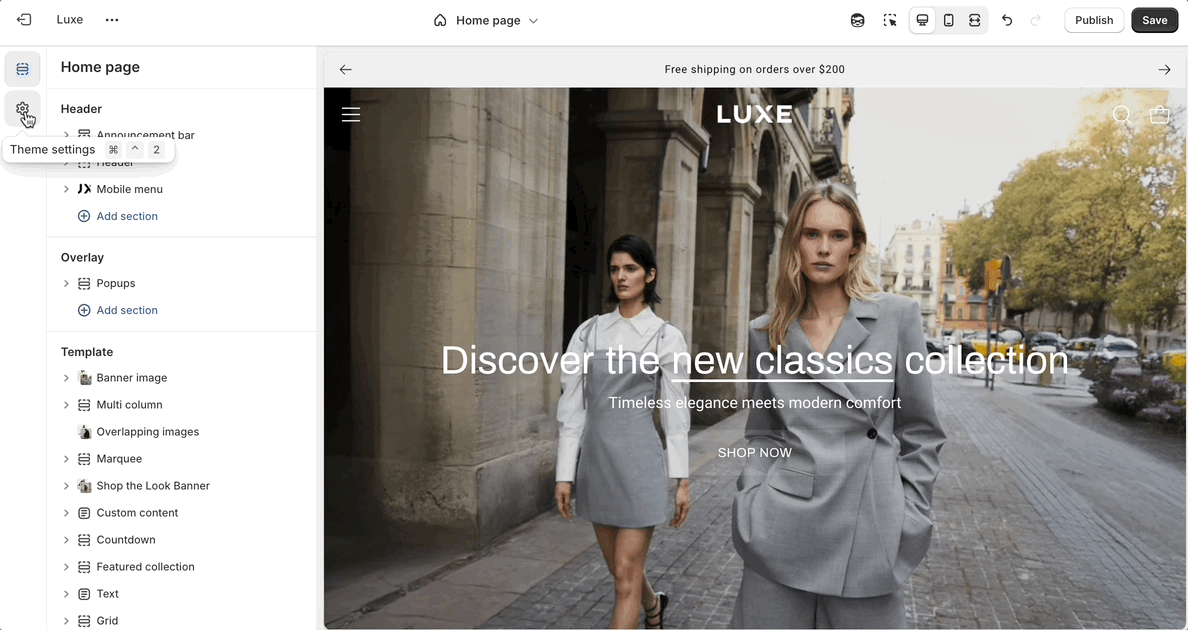Expand the Popups section
Image resolution: width=1188 pixels, height=630 pixels.
pos(67,283)
